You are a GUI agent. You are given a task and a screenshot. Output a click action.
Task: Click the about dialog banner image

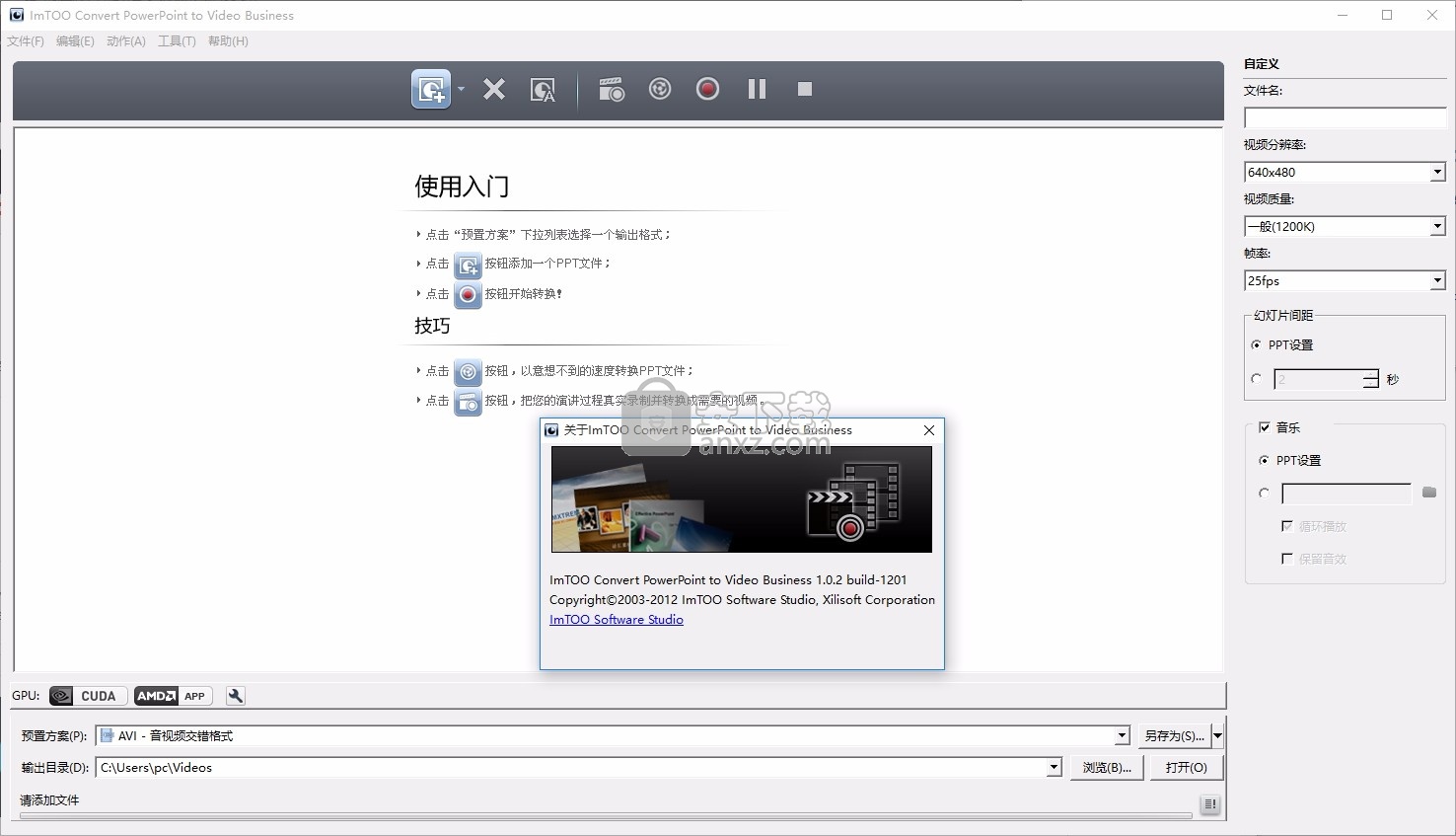pos(742,499)
